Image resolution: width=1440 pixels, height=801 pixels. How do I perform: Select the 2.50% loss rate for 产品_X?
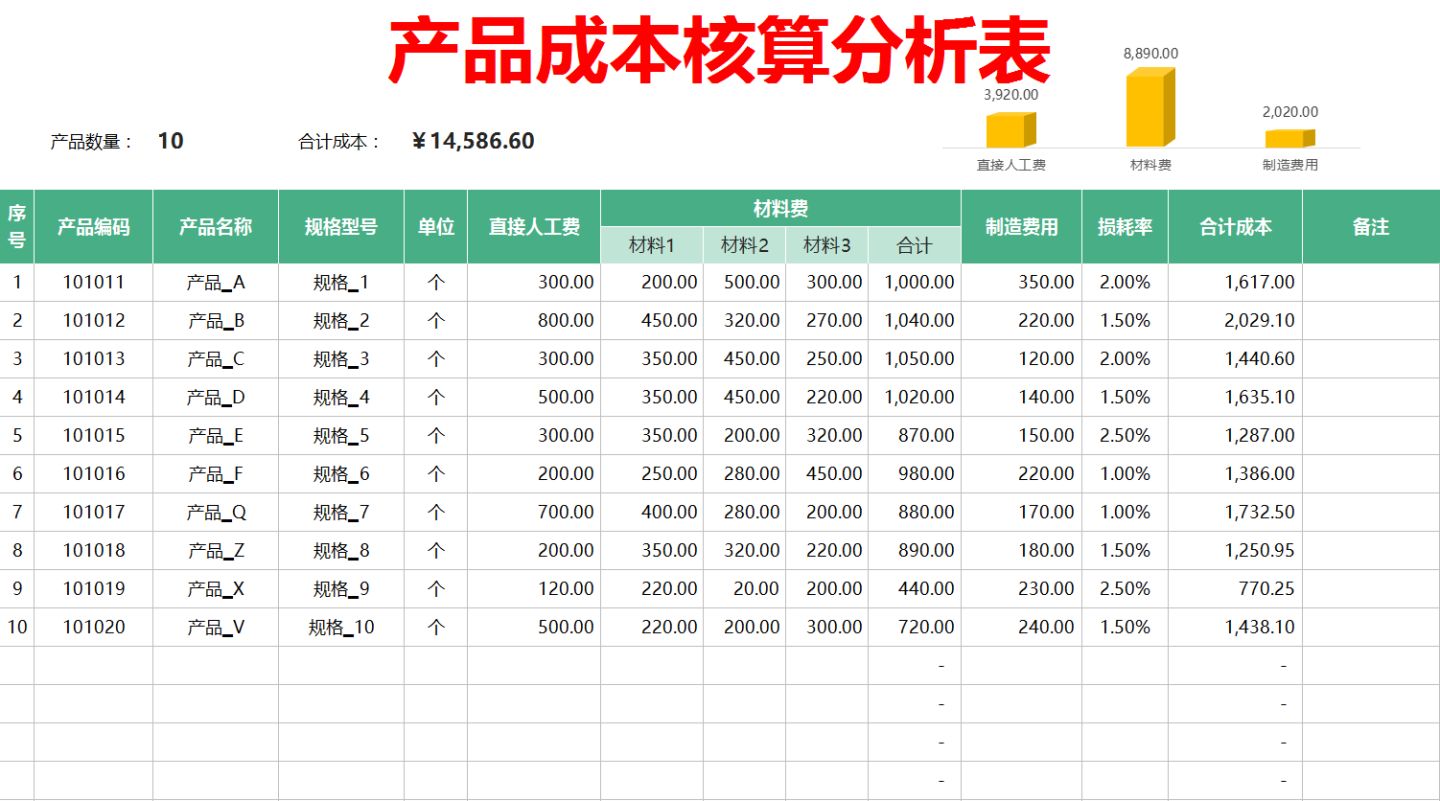[x=1126, y=589]
